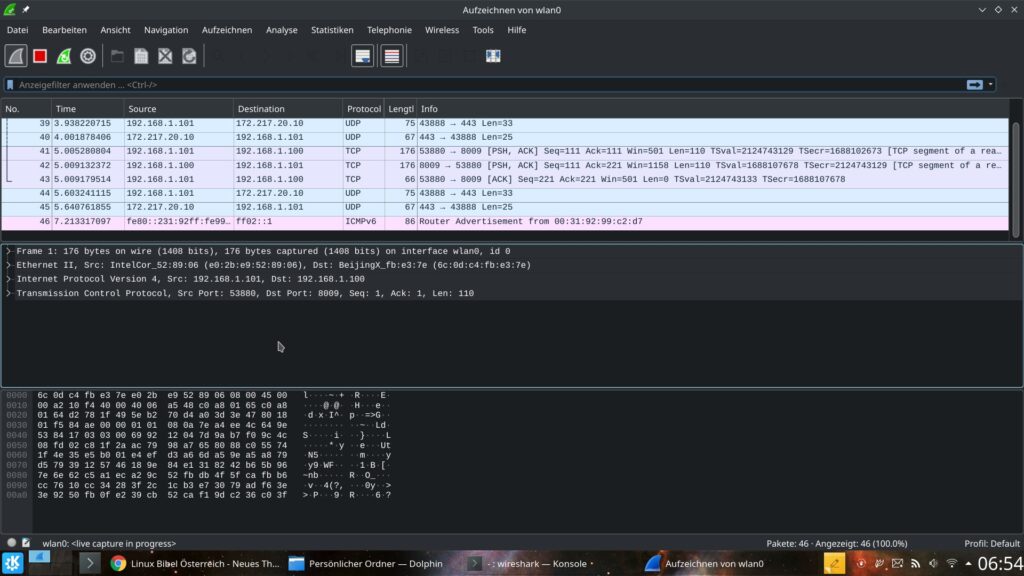This screenshot has height=576, width=1024.
Task: Click the resize columns toolbar icon
Action: tap(493, 56)
